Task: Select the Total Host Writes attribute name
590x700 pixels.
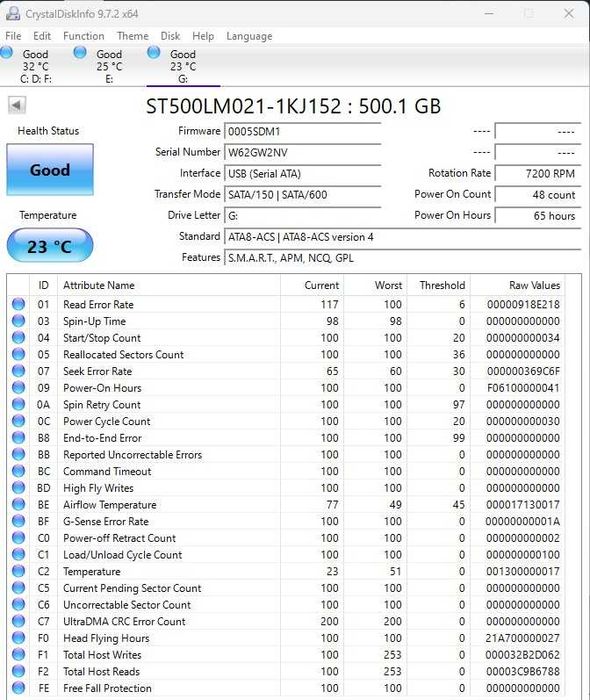Action: click(x=102, y=655)
